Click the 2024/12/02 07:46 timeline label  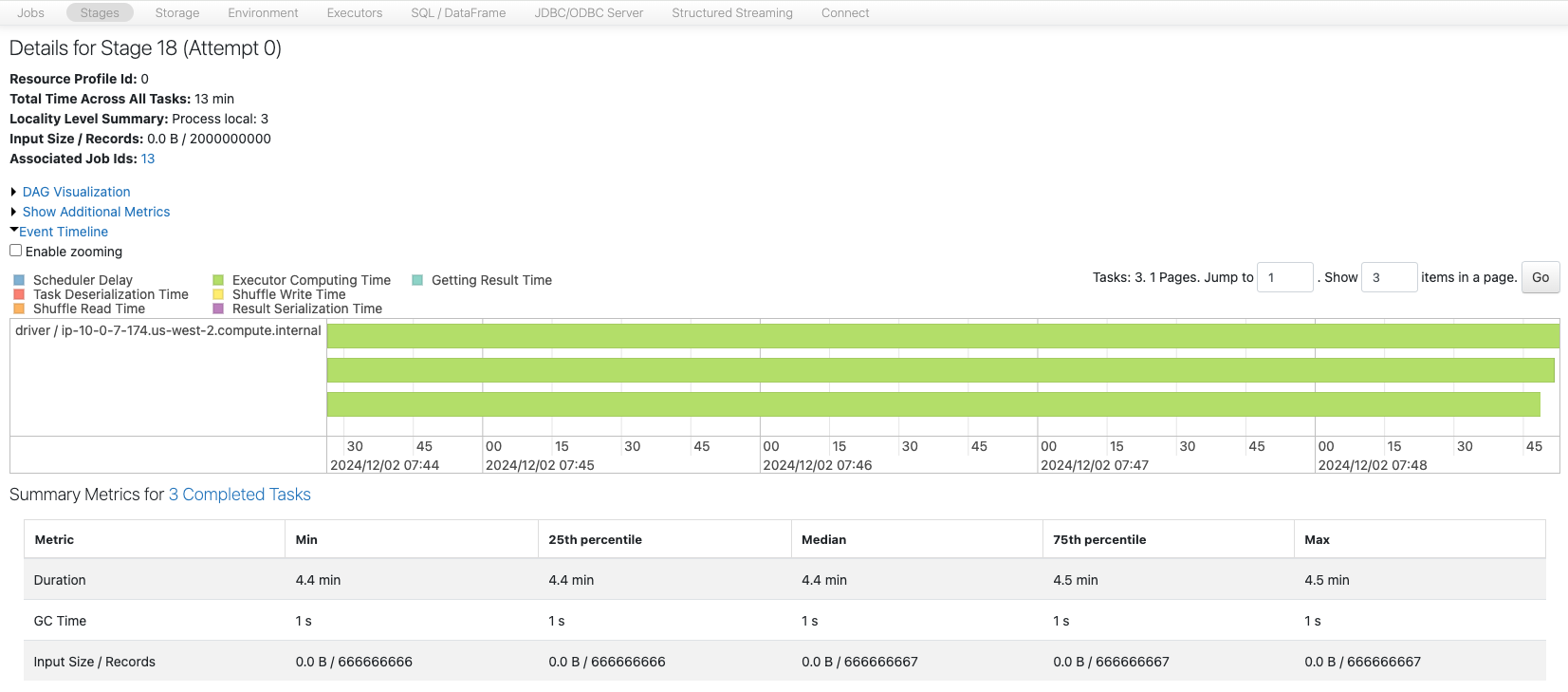818,465
